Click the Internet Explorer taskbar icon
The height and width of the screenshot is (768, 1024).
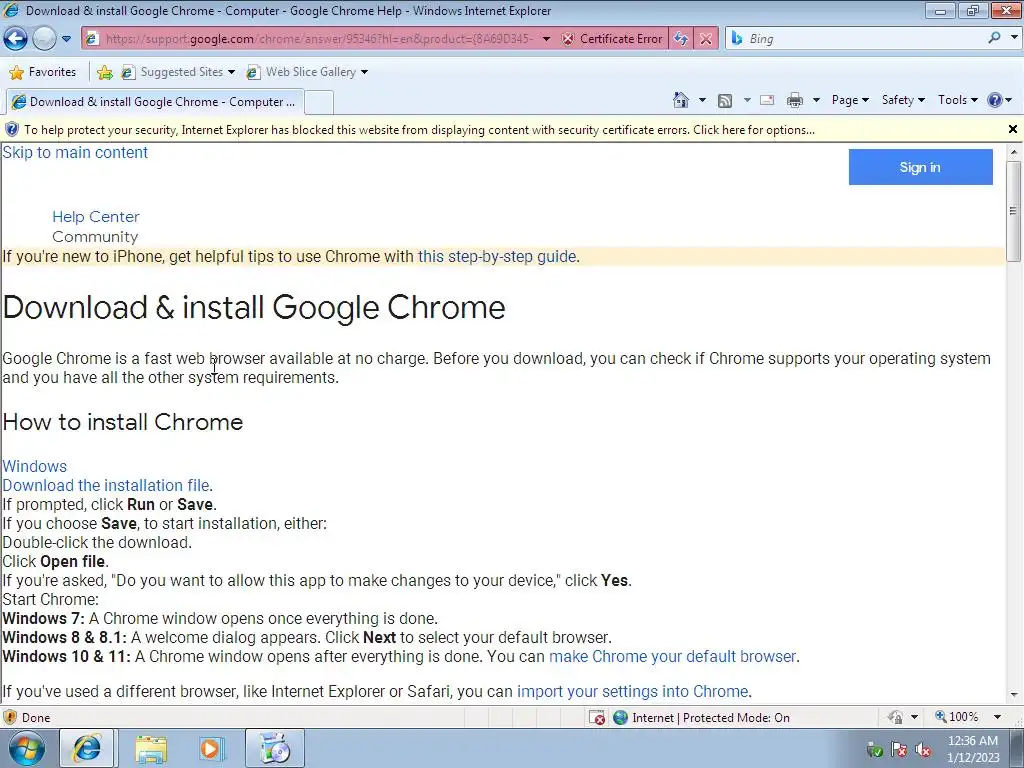[87, 748]
